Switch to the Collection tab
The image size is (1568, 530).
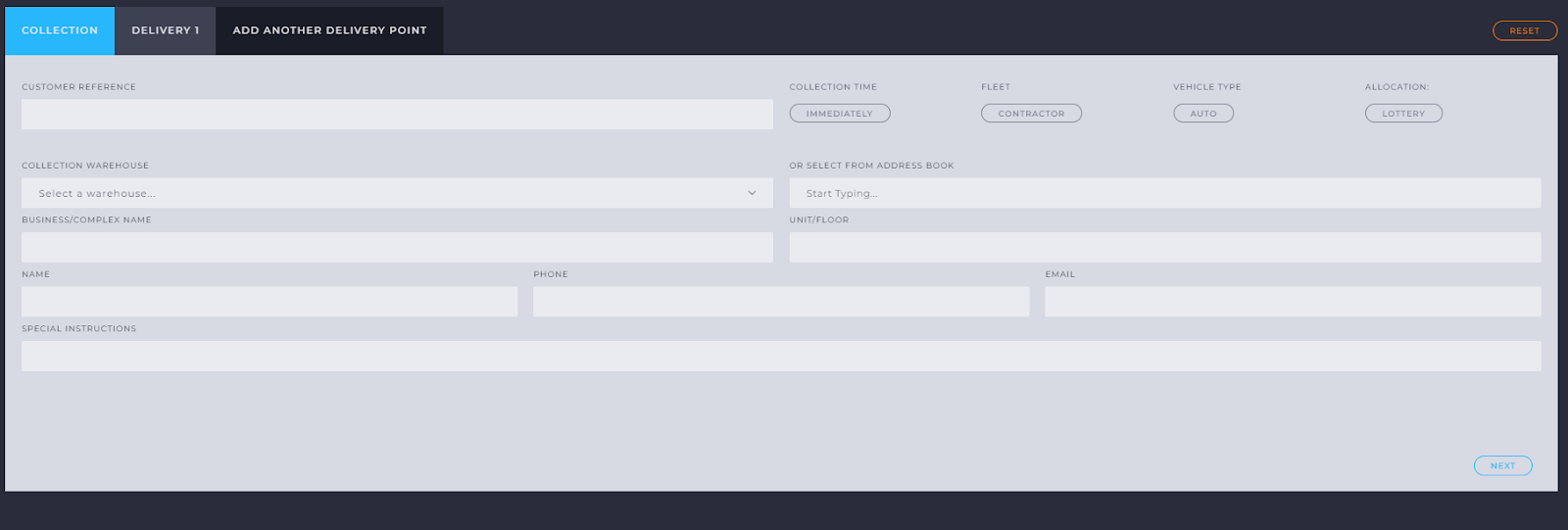(60, 30)
